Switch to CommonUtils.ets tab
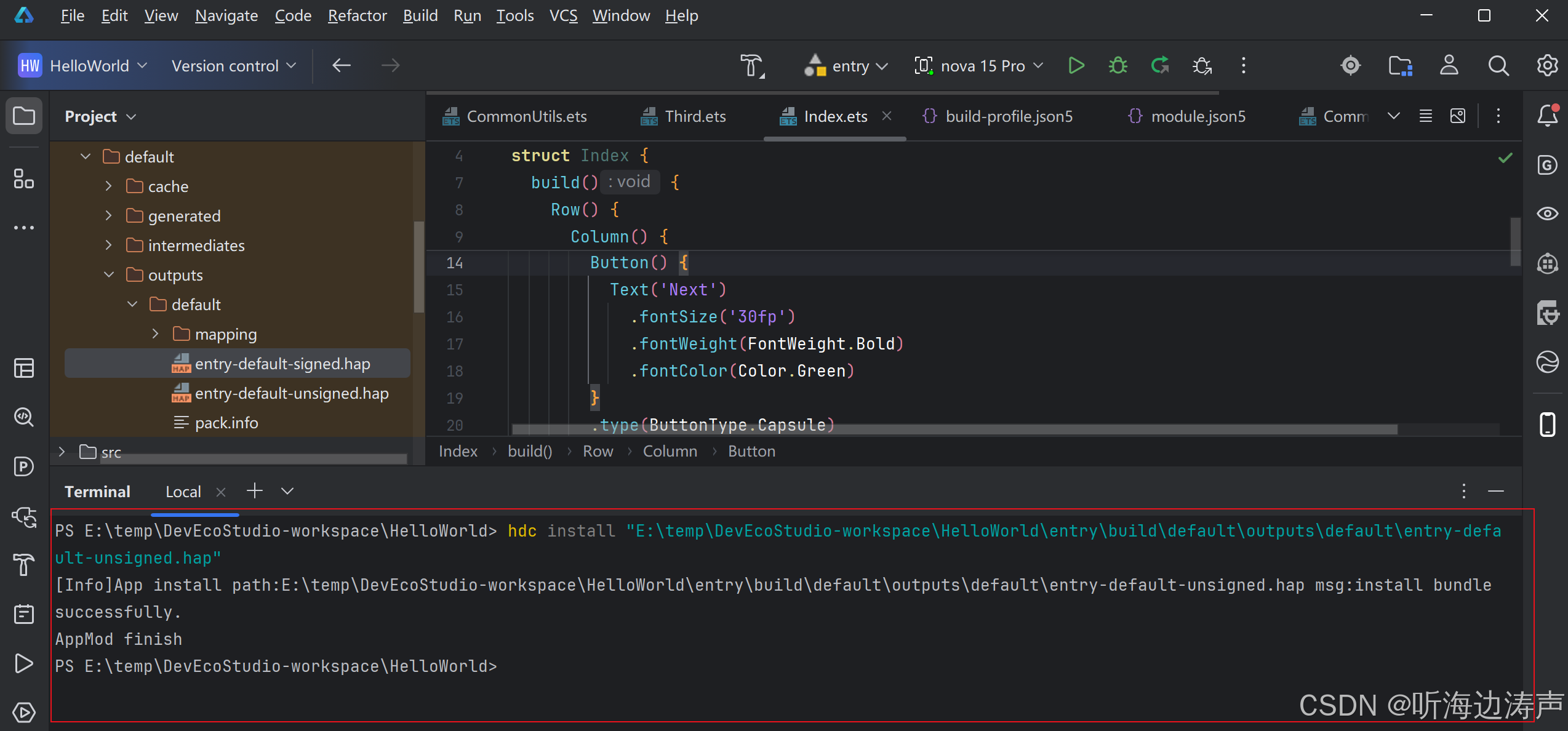Viewport: 1568px width, 731px height. [516, 116]
